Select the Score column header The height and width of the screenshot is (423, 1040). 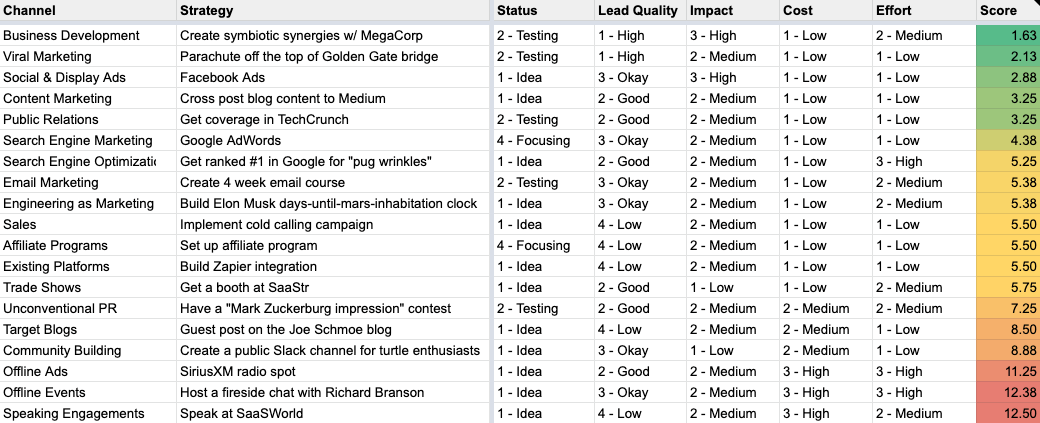pyautogui.click(x=1000, y=10)
